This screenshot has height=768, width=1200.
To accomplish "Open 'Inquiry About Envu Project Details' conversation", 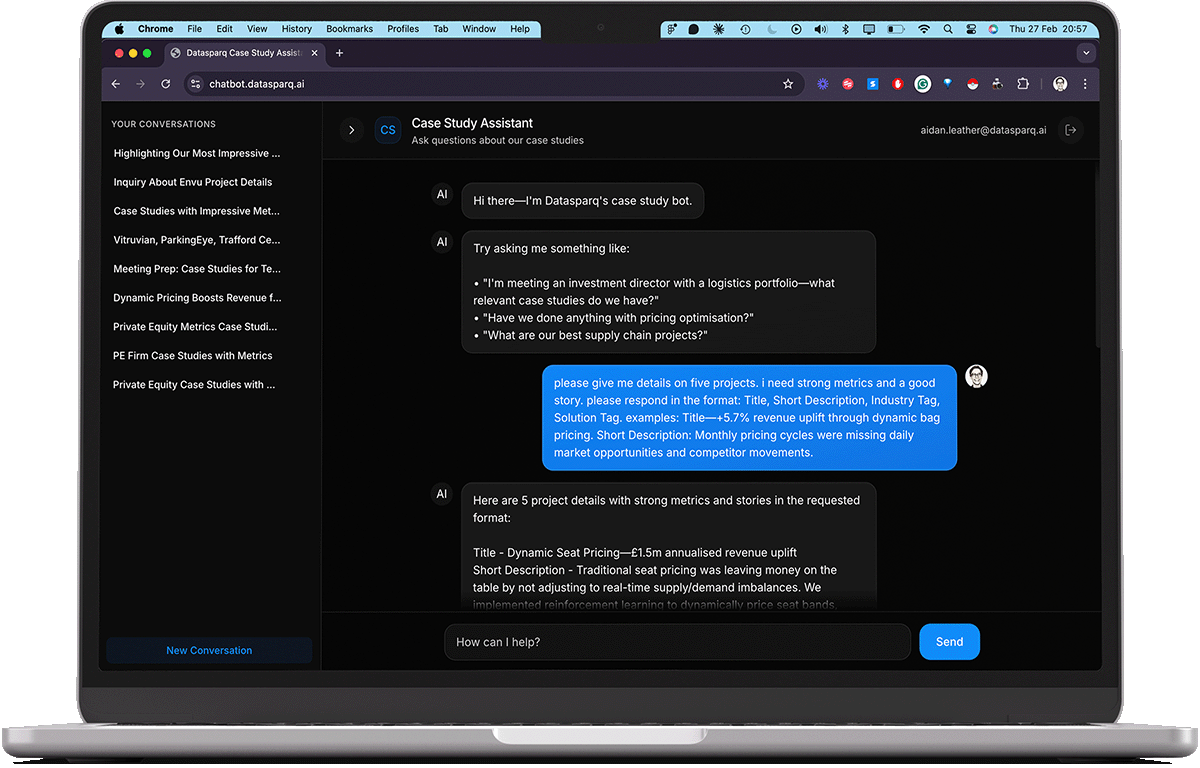I will 193,182.
